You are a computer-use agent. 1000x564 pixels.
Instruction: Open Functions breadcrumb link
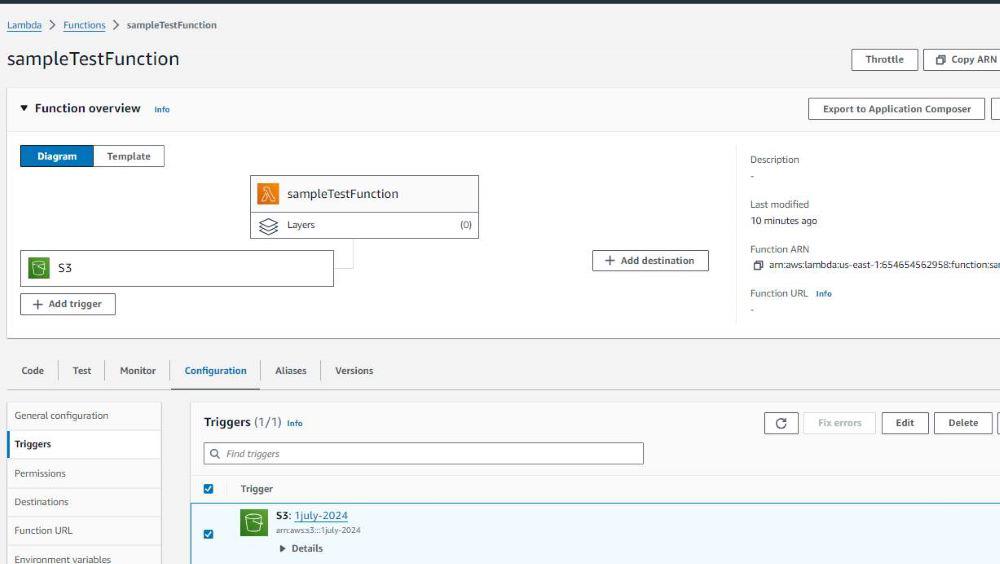(x=84, y=25)
